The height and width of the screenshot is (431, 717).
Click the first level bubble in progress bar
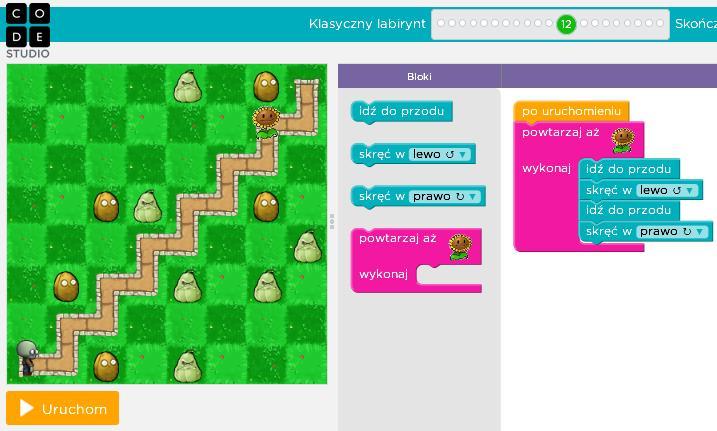tap(441, 23)
